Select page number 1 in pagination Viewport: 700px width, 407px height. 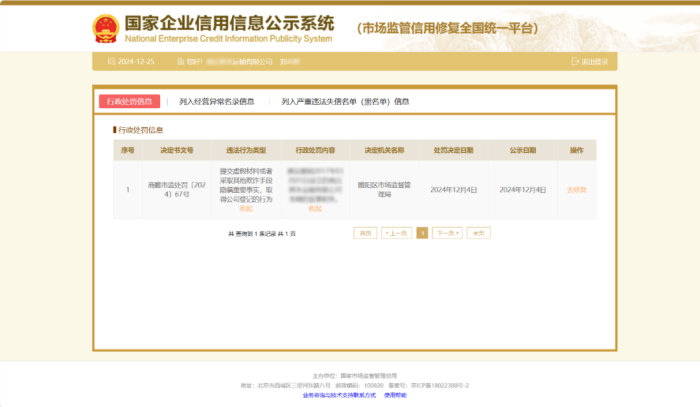(422, 233)
